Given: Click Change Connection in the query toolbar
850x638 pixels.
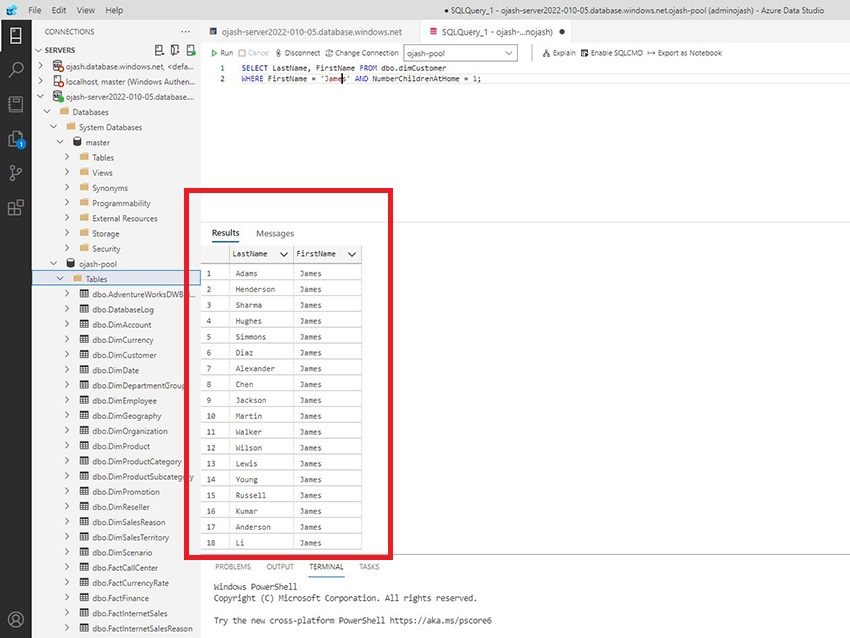Looking at the screenshot, I should point(362,53).
